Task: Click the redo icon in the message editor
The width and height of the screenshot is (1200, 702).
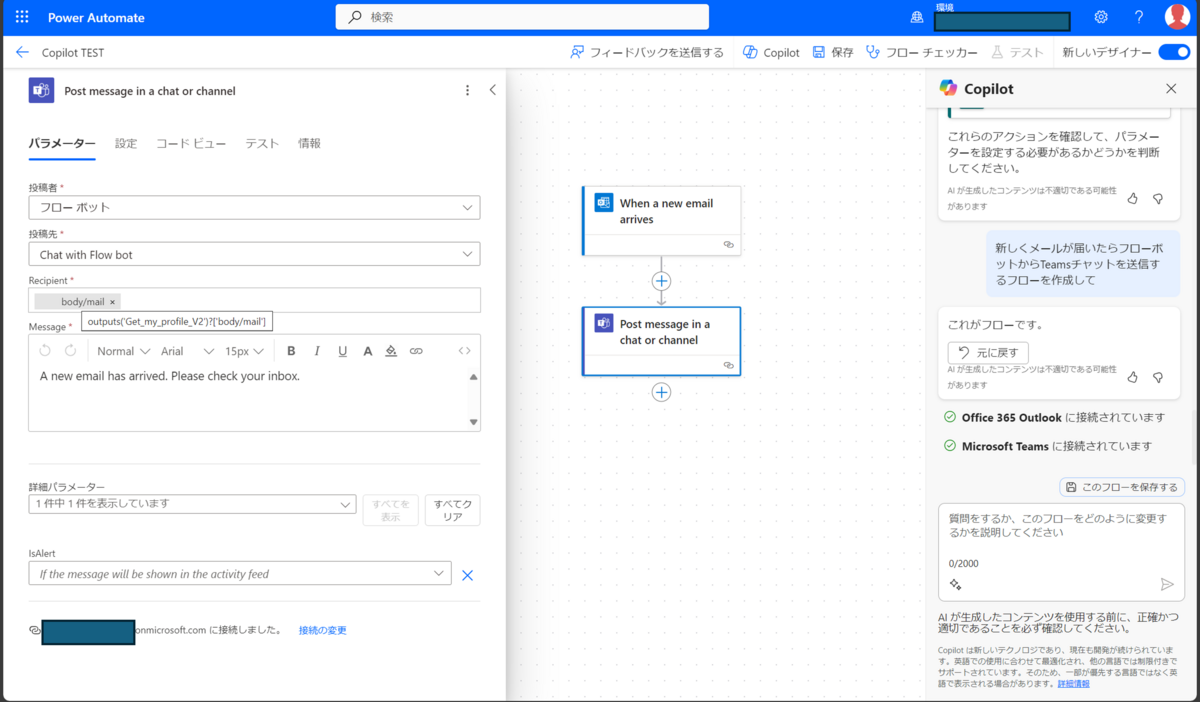Action: 70,351
